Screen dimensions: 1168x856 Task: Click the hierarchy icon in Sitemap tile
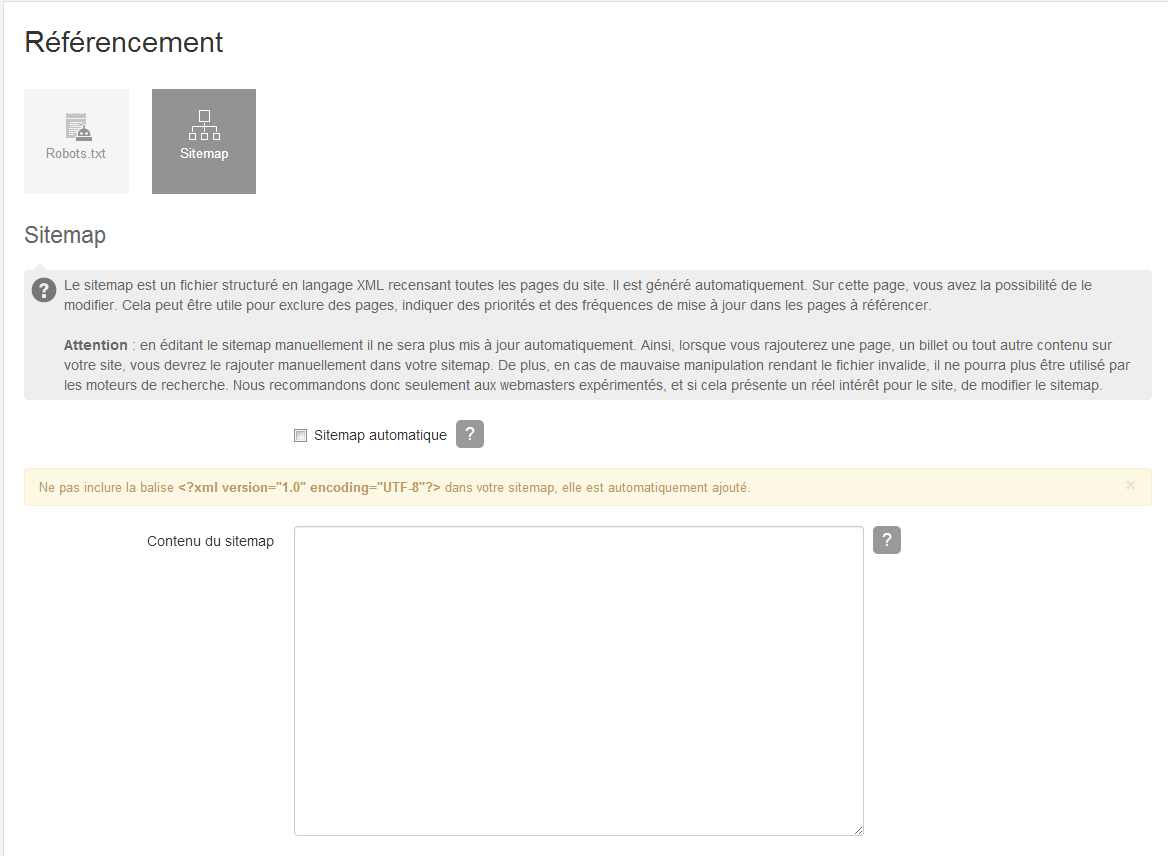pyautogui.click(x=204, y=125)
